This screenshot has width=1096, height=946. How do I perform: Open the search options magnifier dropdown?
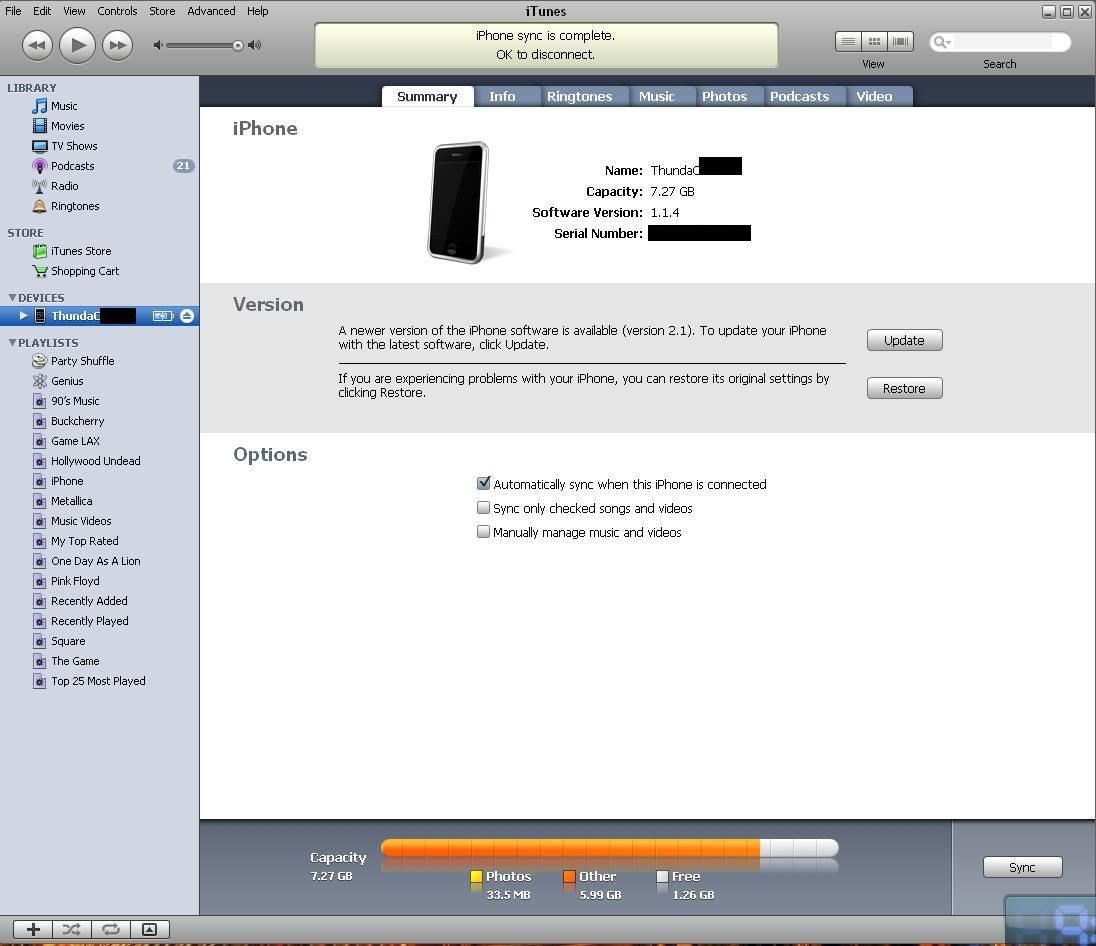[x=942, y=42]
